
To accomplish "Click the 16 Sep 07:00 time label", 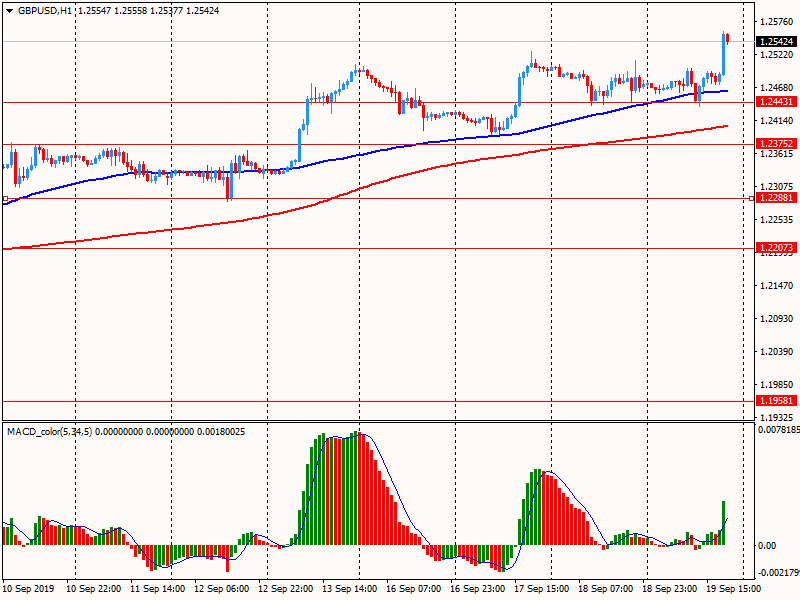I will [413, 589].
